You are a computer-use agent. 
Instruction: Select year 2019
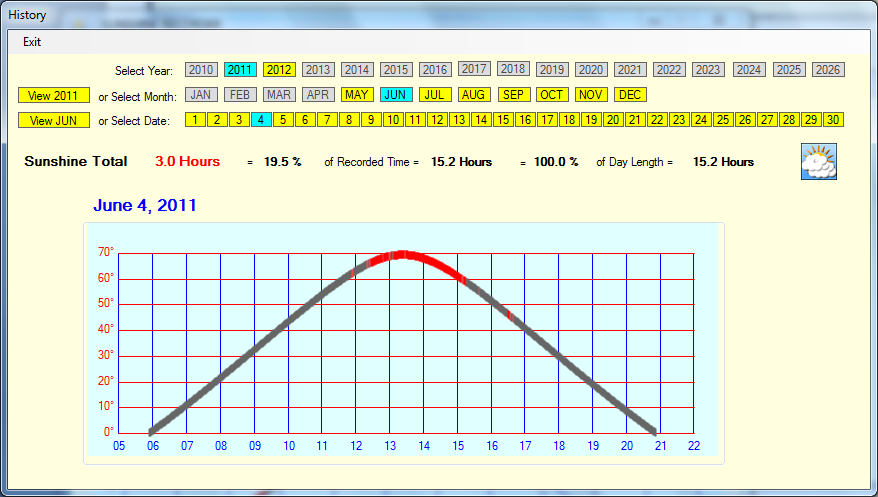click(x=552, y=69)
